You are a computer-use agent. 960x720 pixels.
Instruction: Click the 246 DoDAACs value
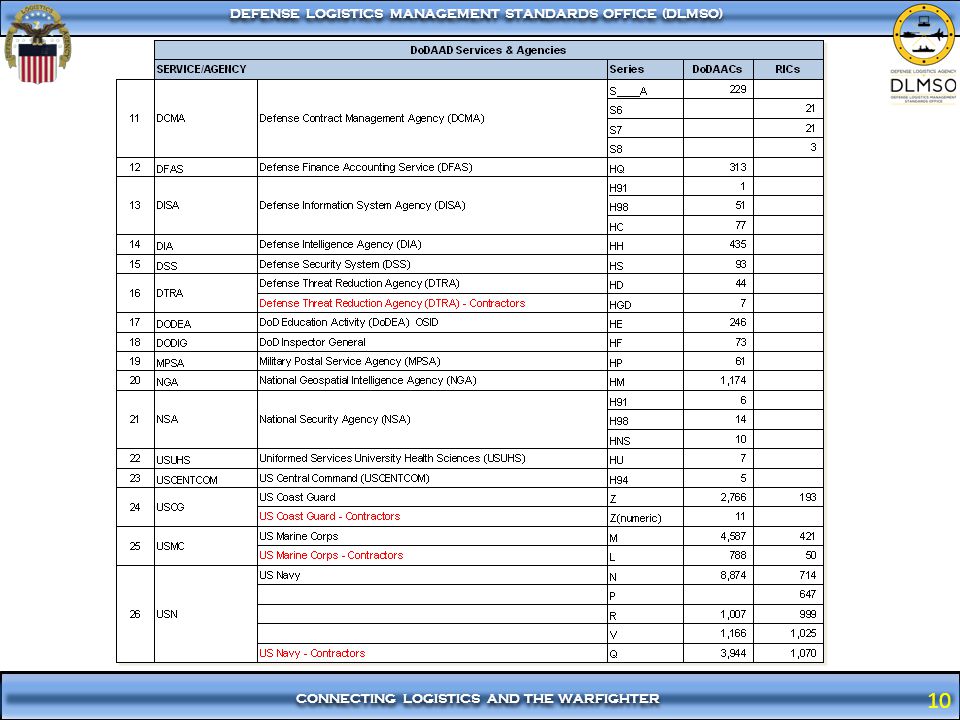point(738,322)
